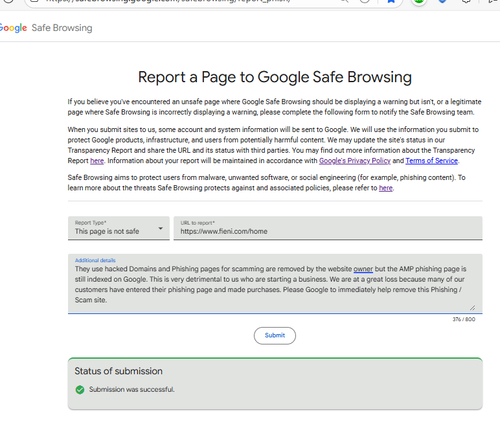Click inside the Additional details text box
This screenshot has width=500, height=437.
tap(275, 284)
